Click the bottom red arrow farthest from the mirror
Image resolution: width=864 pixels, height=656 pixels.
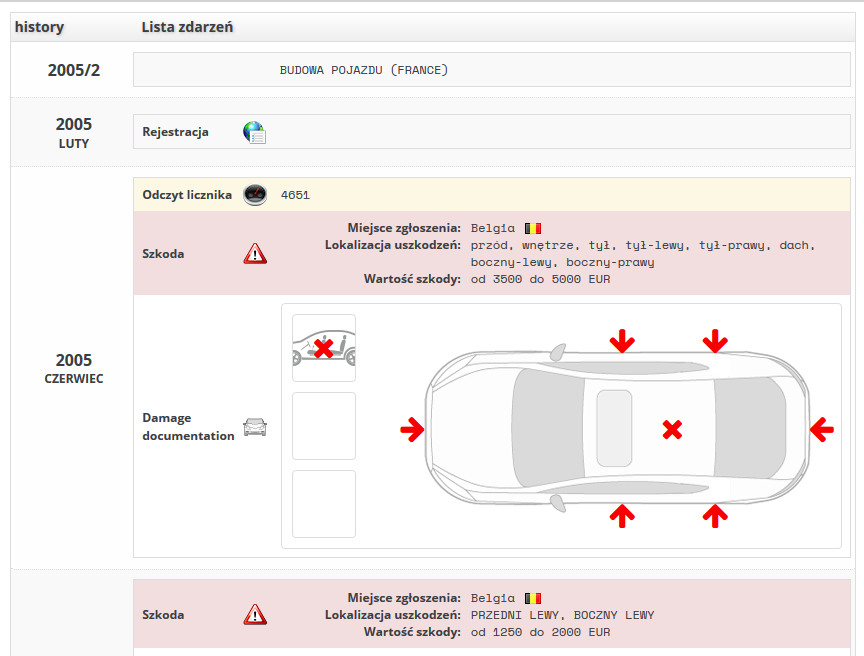(714, 516)
